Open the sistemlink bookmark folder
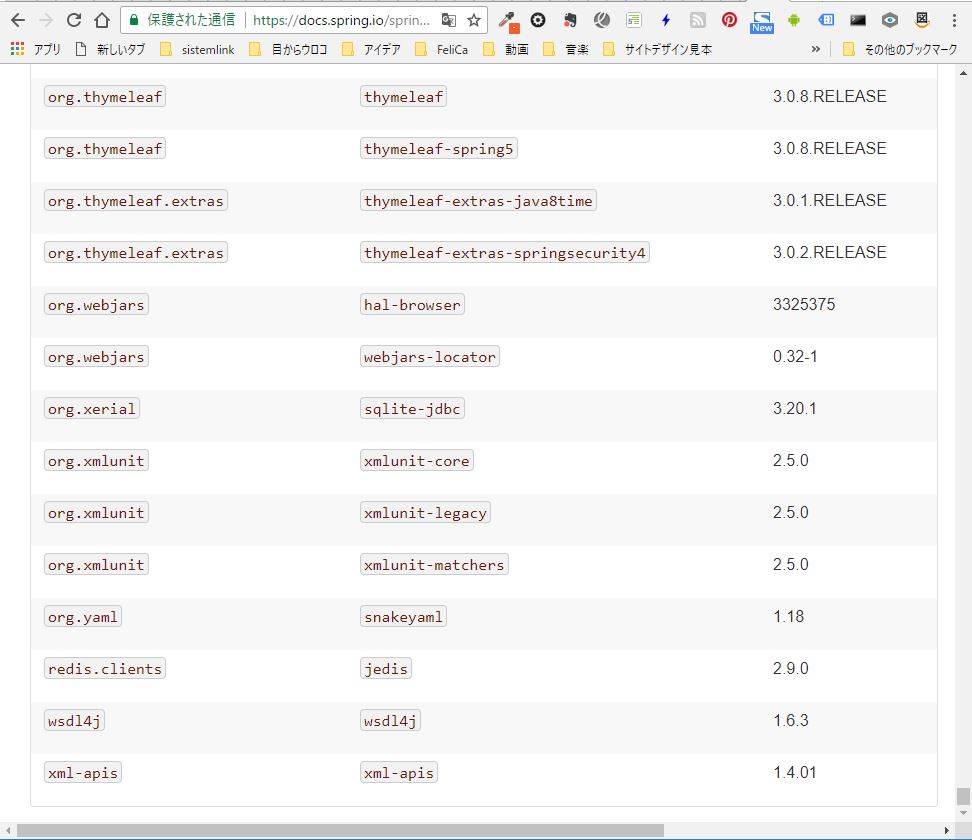The image size is (972, 840). (x=197, y=49)
